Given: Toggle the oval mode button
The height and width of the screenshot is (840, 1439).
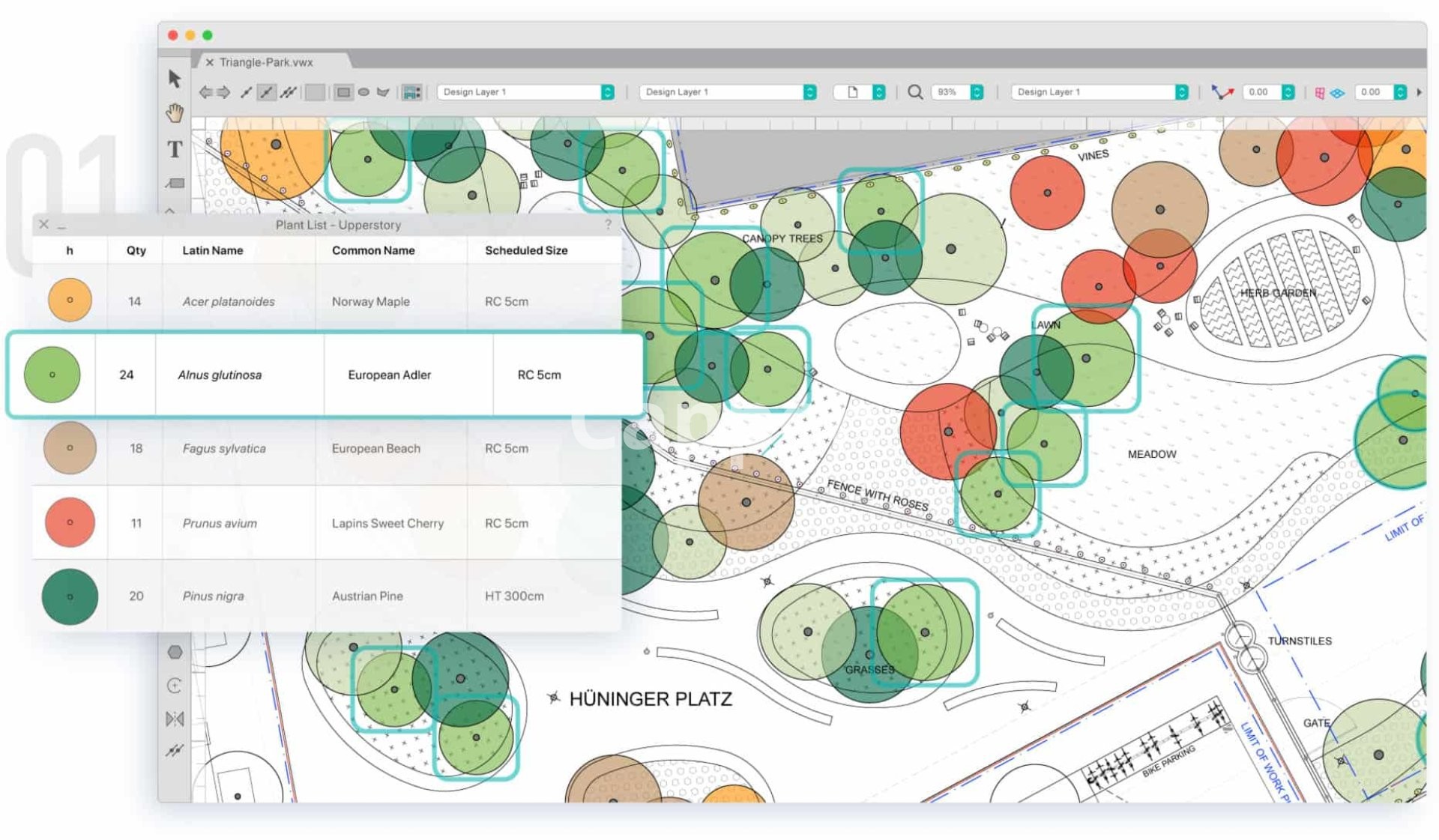Looking at the screenshot, I should click(363, 92).
